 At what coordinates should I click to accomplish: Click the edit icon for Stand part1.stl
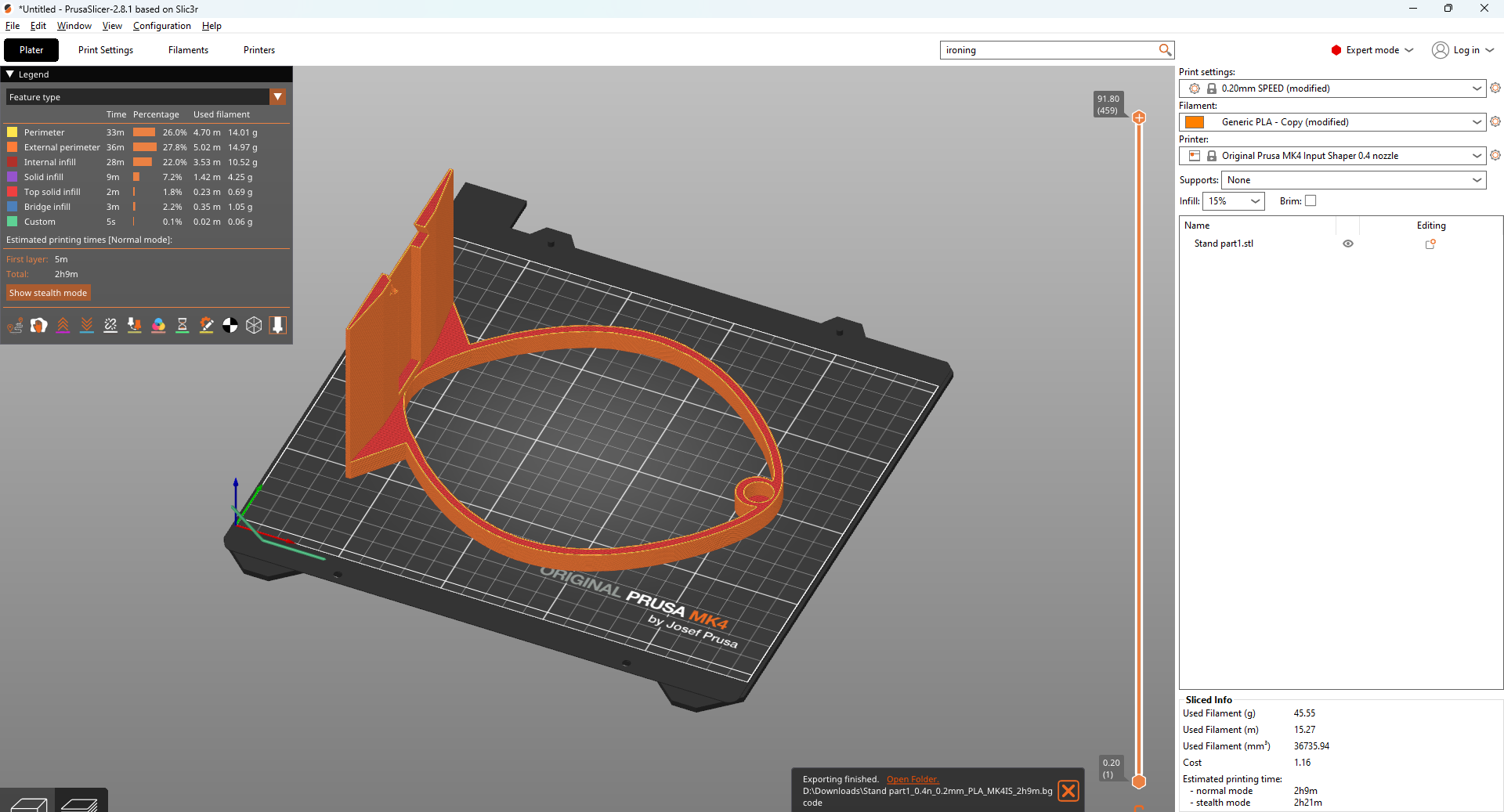[x=1430, y=244]
